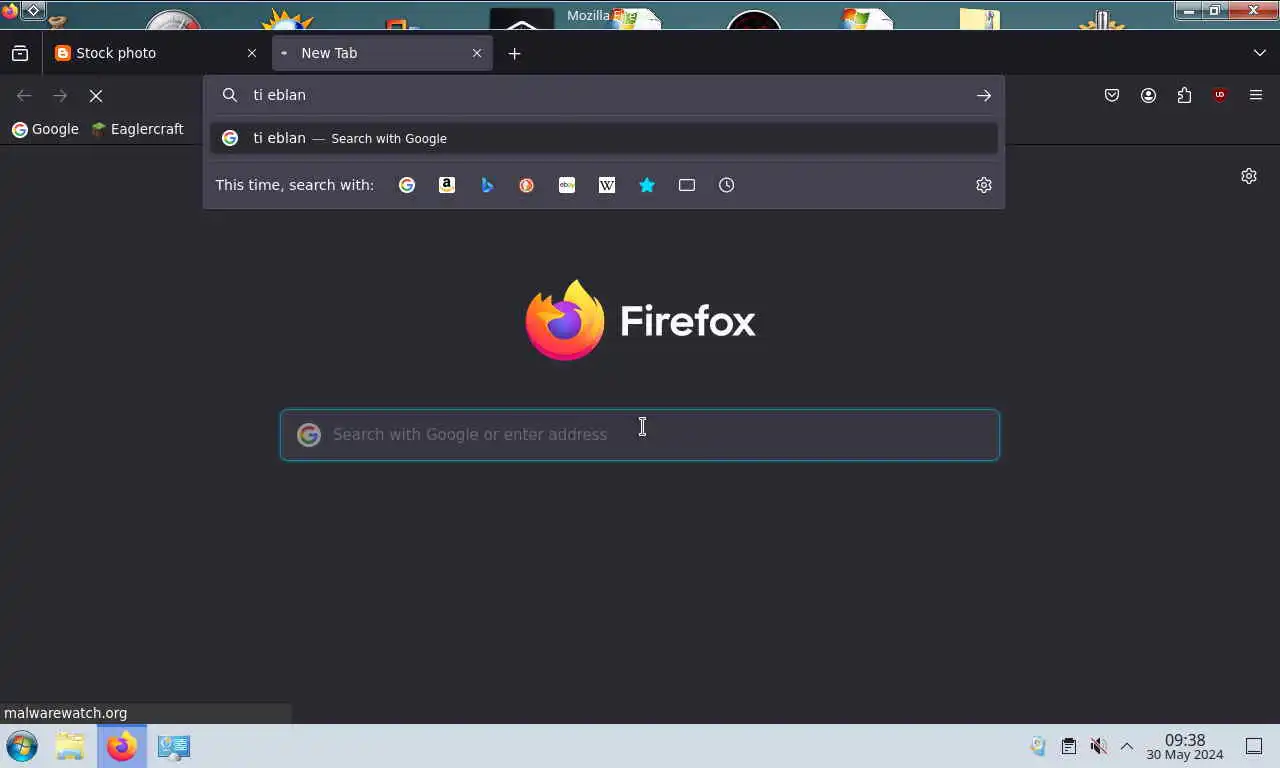This screenshot has height=768, width=1280.
Task: Open search settings gear in the urlbar dropdown
Action: [984, 185]
